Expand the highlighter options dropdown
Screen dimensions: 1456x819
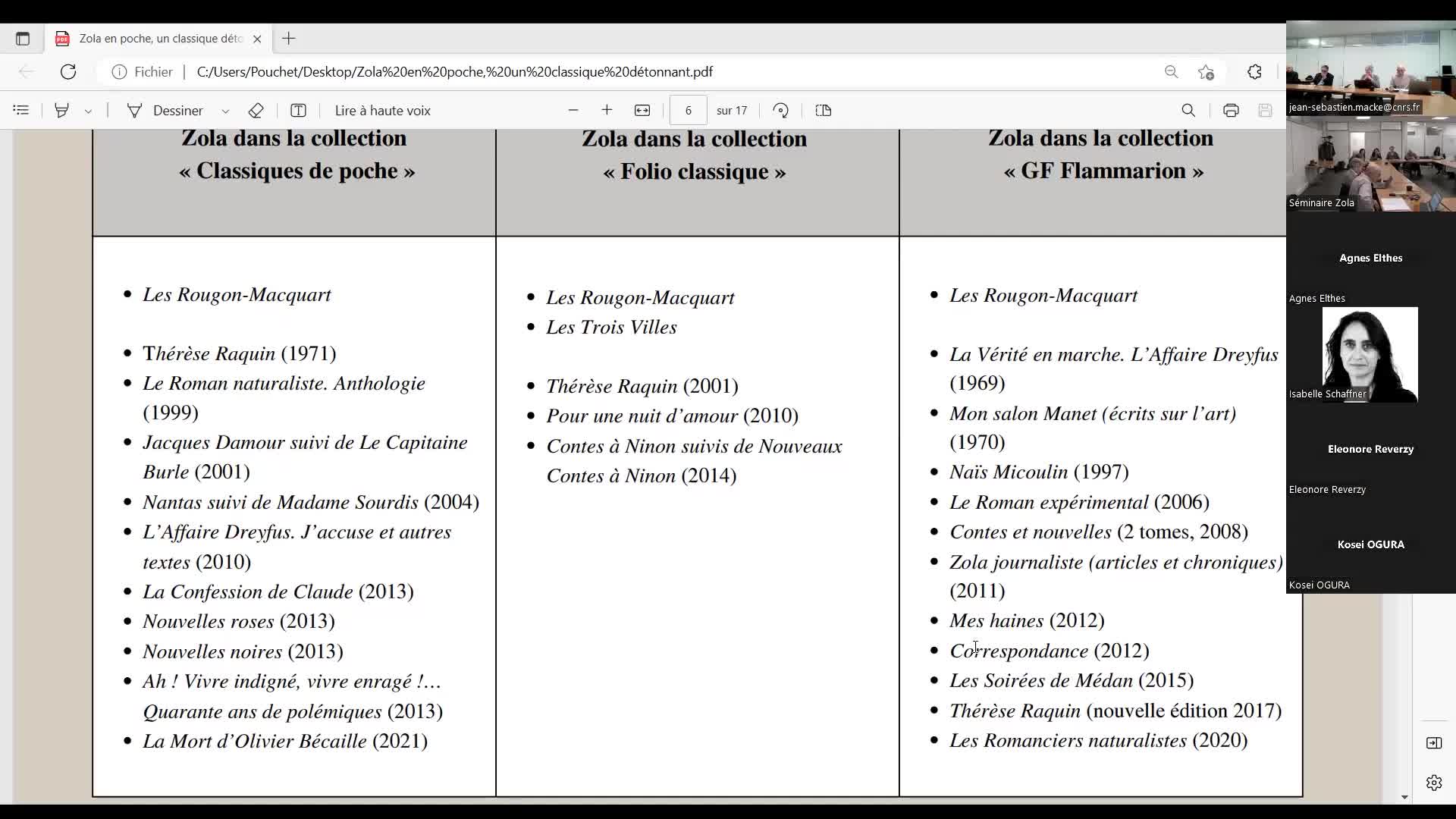[88, 111]
